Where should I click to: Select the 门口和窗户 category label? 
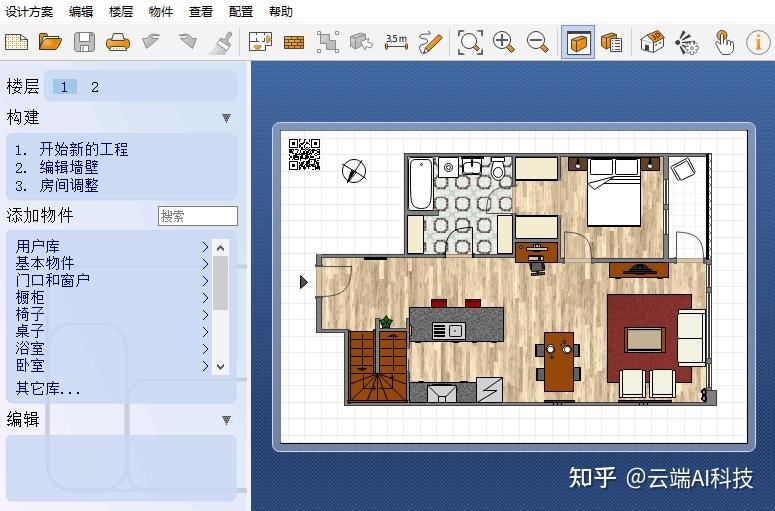52,280
